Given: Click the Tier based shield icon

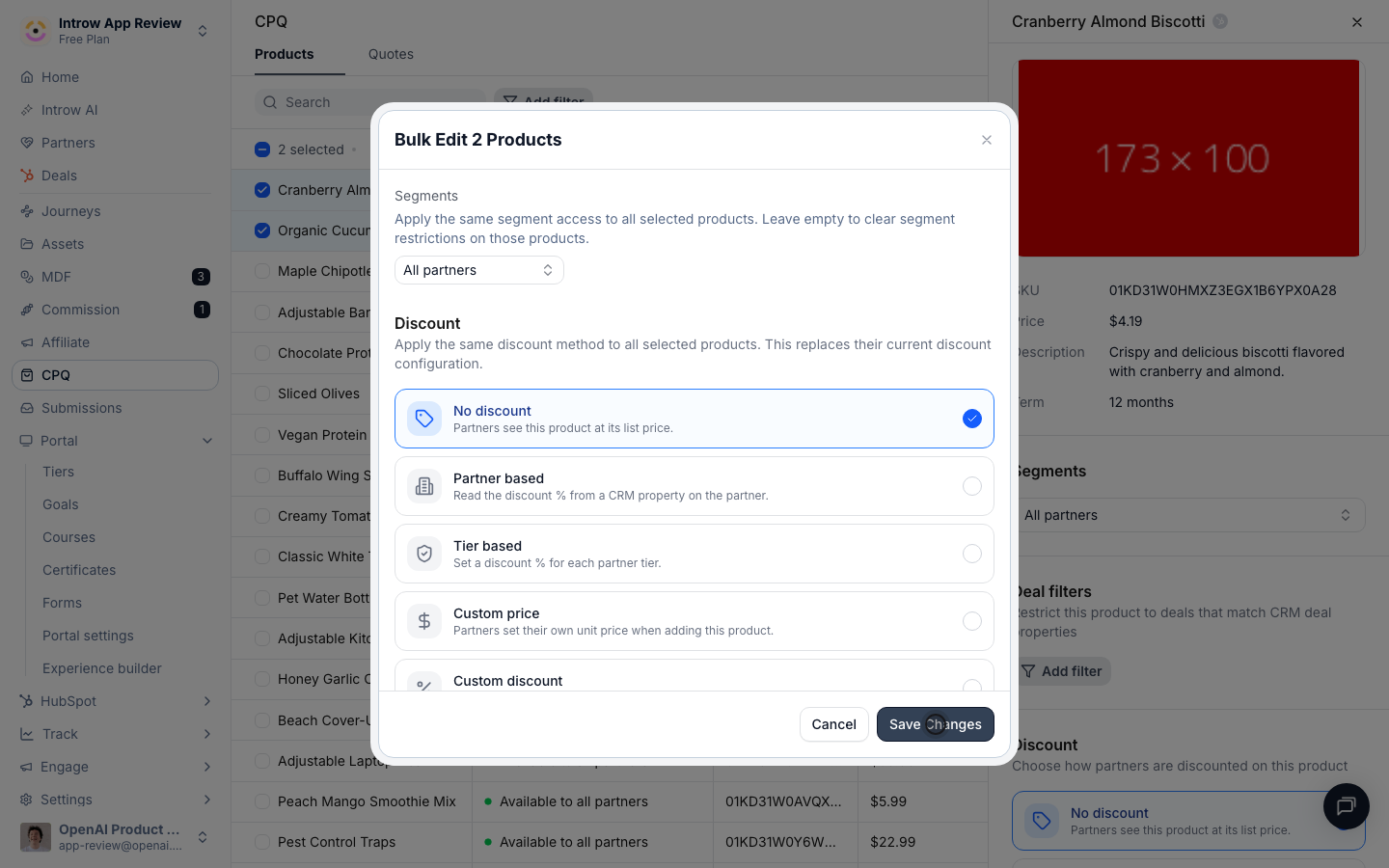Looking at the screenshot, I should click(424, 554).
